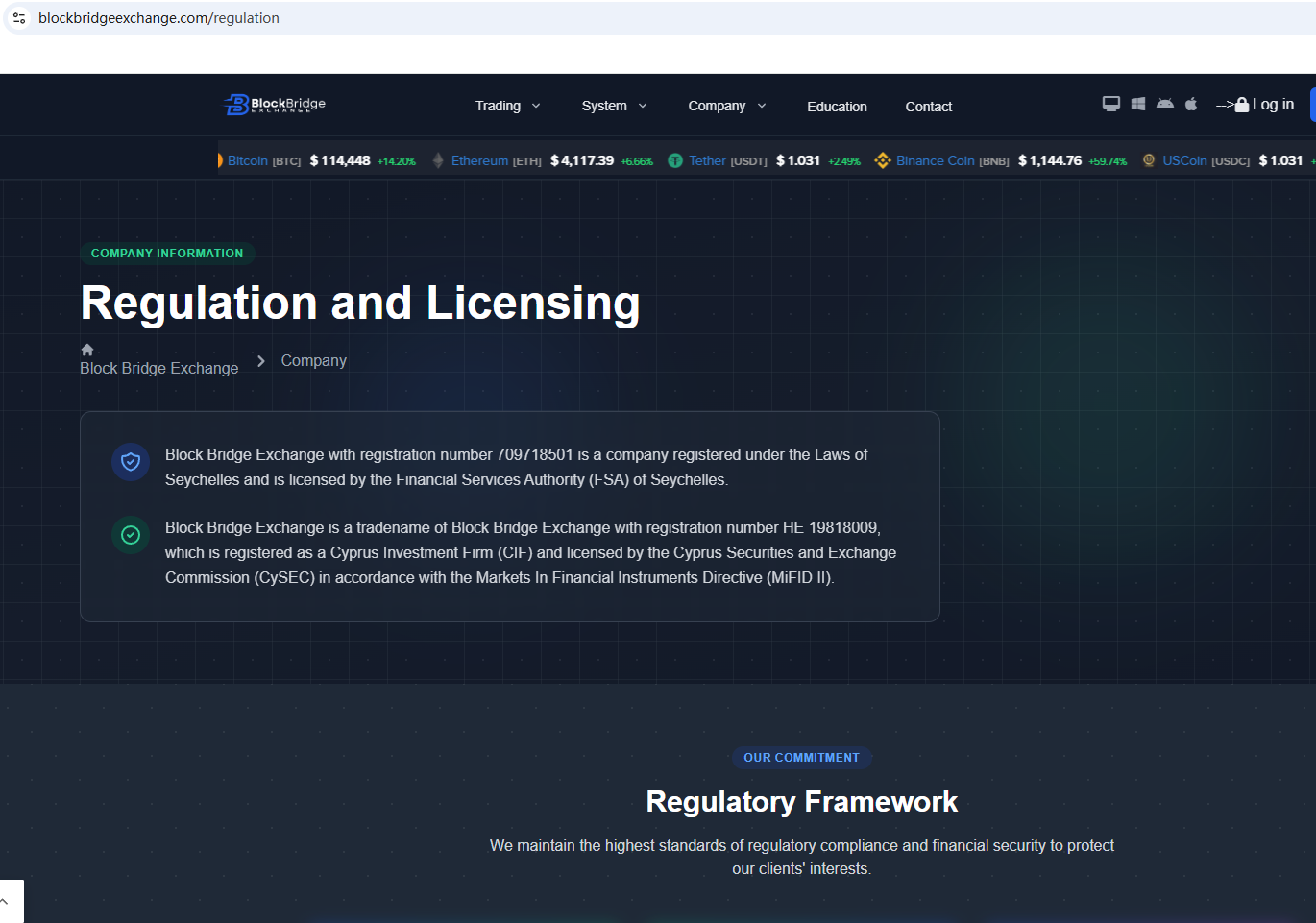Click the Ethereum icon in ticker
This screenshot has height=923, width=1316.
(438, 161)
